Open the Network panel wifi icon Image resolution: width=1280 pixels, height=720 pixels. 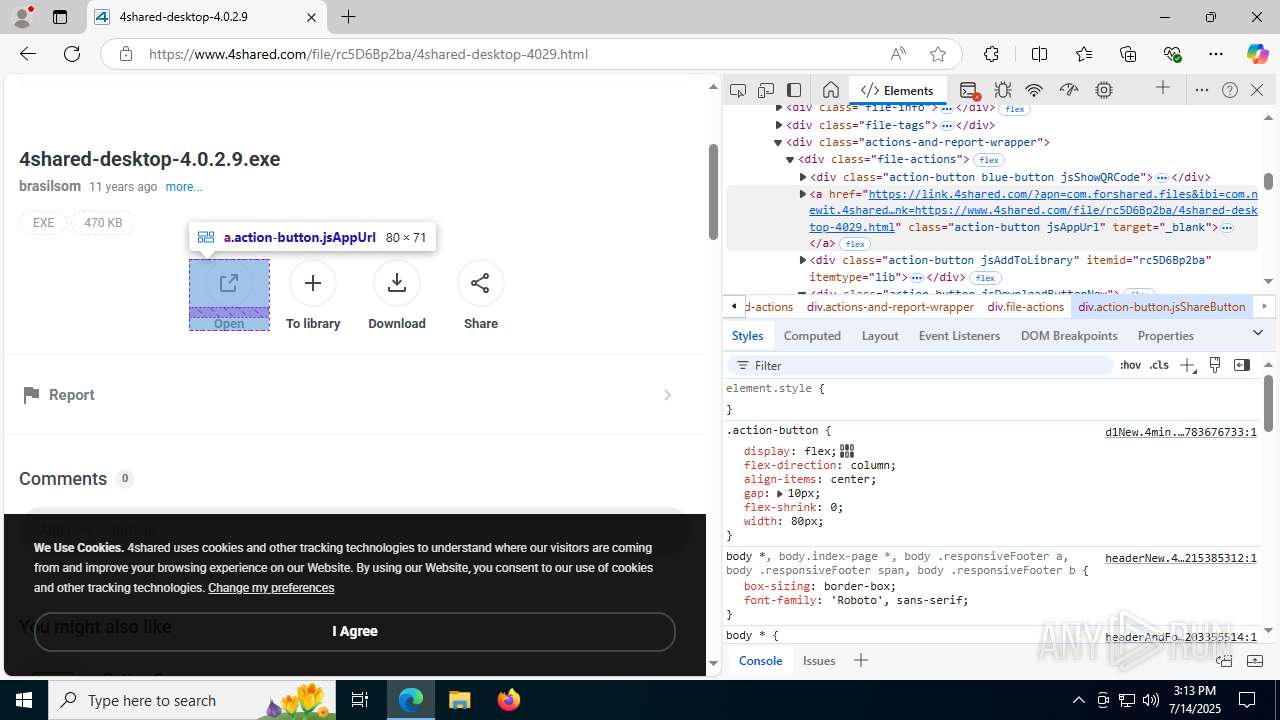point(1034,90)
